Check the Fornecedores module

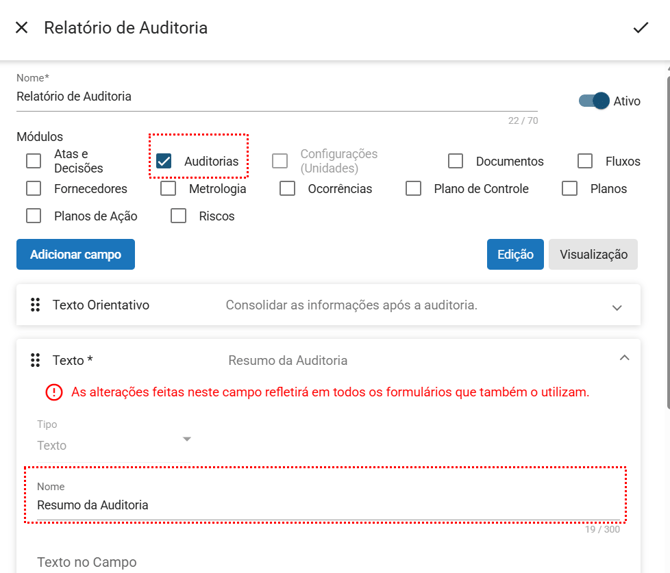[34, 188]
